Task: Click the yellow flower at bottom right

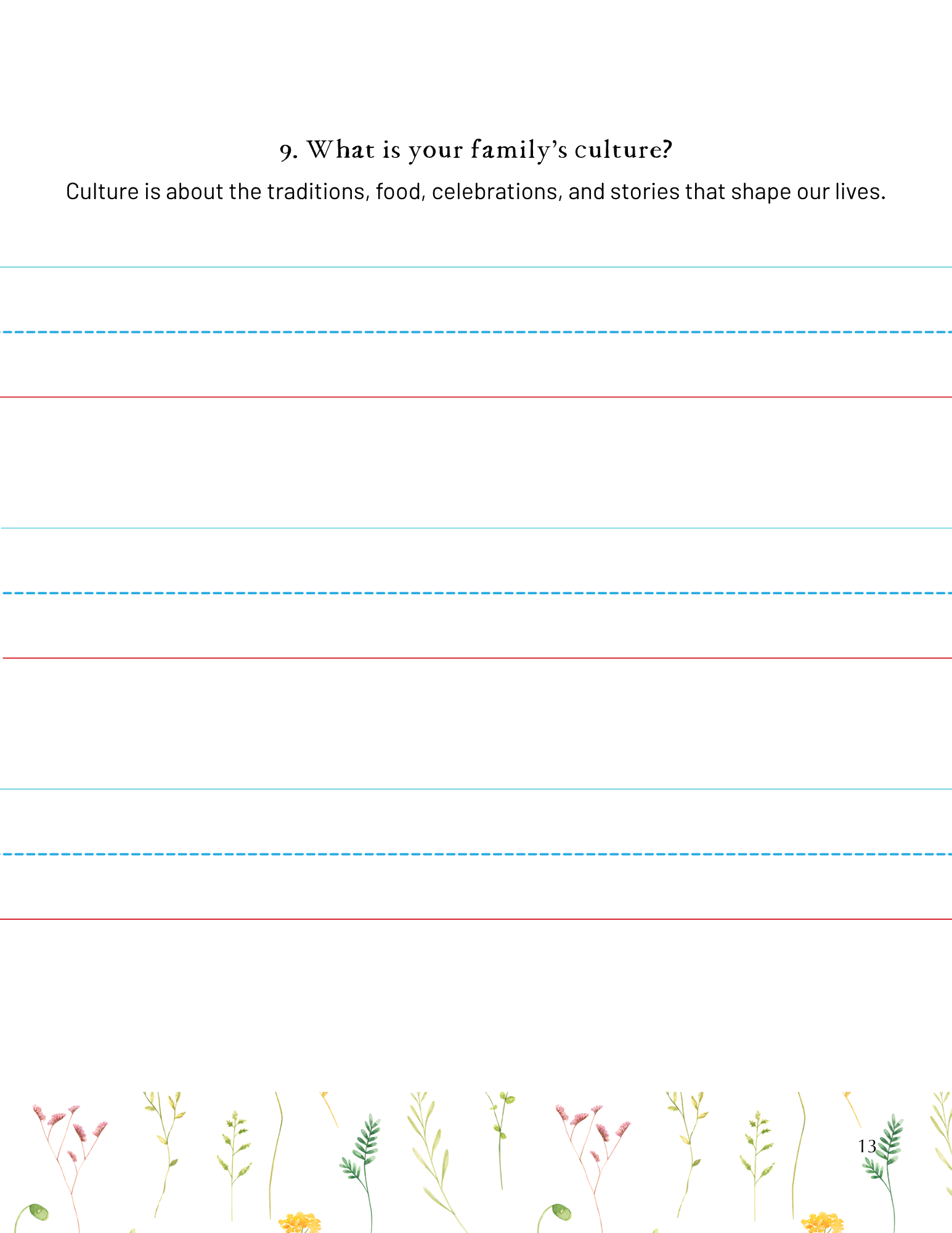Action: 822,1223
